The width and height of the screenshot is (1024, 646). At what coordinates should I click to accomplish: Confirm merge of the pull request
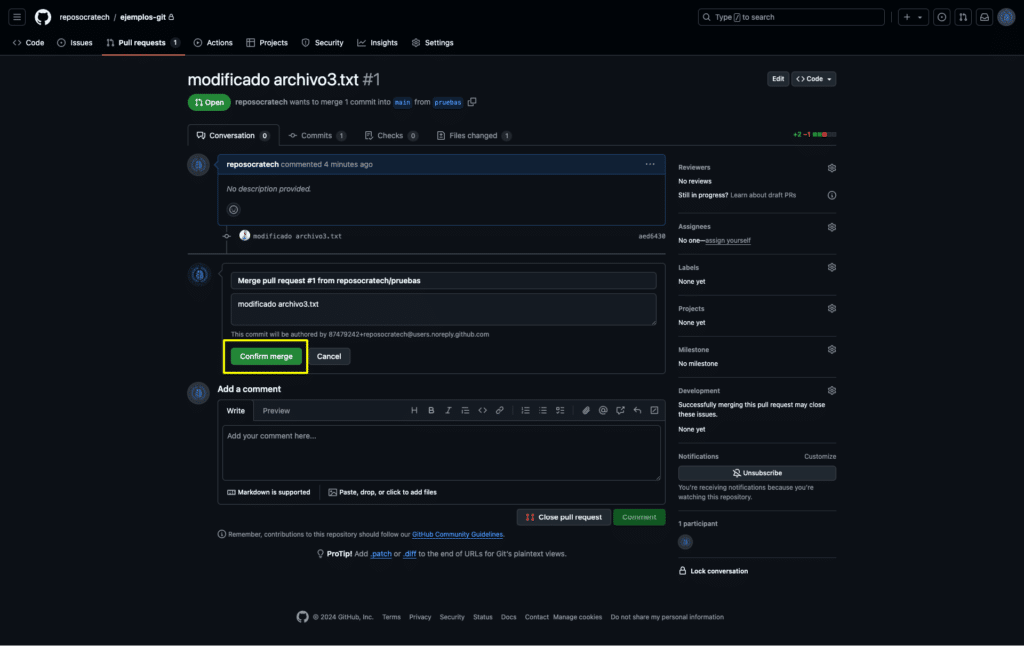pyautogui.click(x=266, y=357)
